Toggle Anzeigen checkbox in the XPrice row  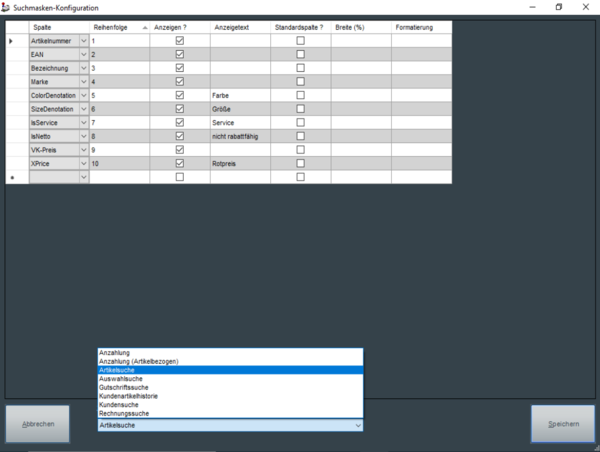180,163
